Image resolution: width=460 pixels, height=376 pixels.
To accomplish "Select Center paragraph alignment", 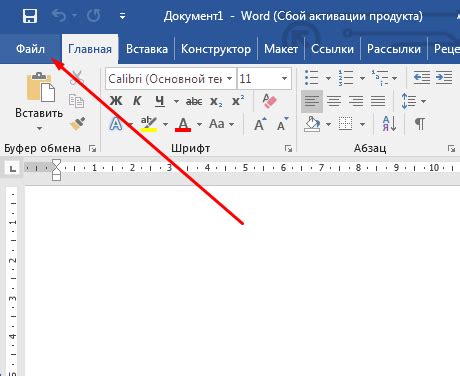I will click(x=334, y=101).
